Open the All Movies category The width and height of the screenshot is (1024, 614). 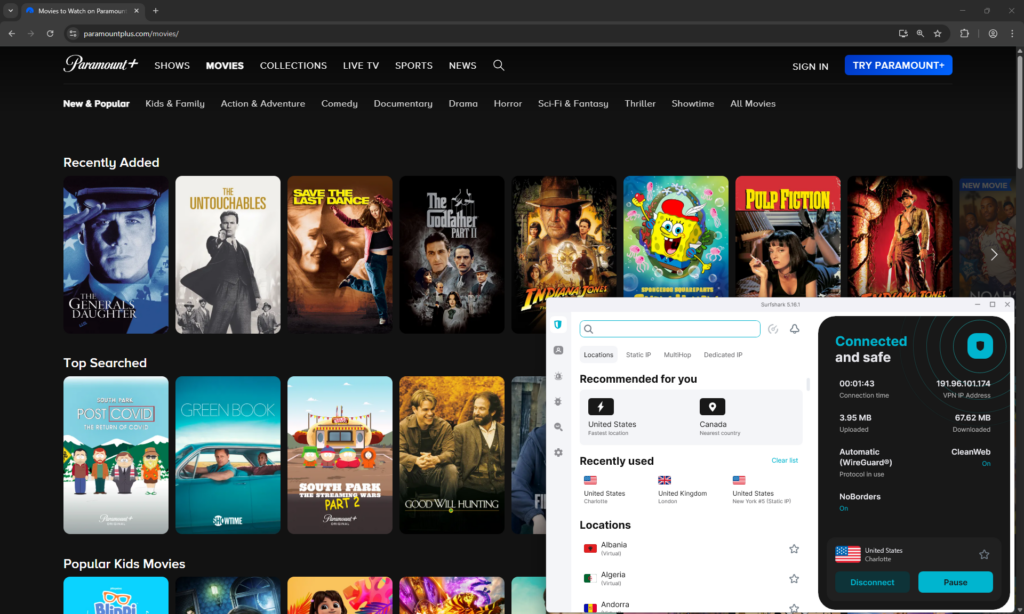pyautogui.click(x=752, y=103)
